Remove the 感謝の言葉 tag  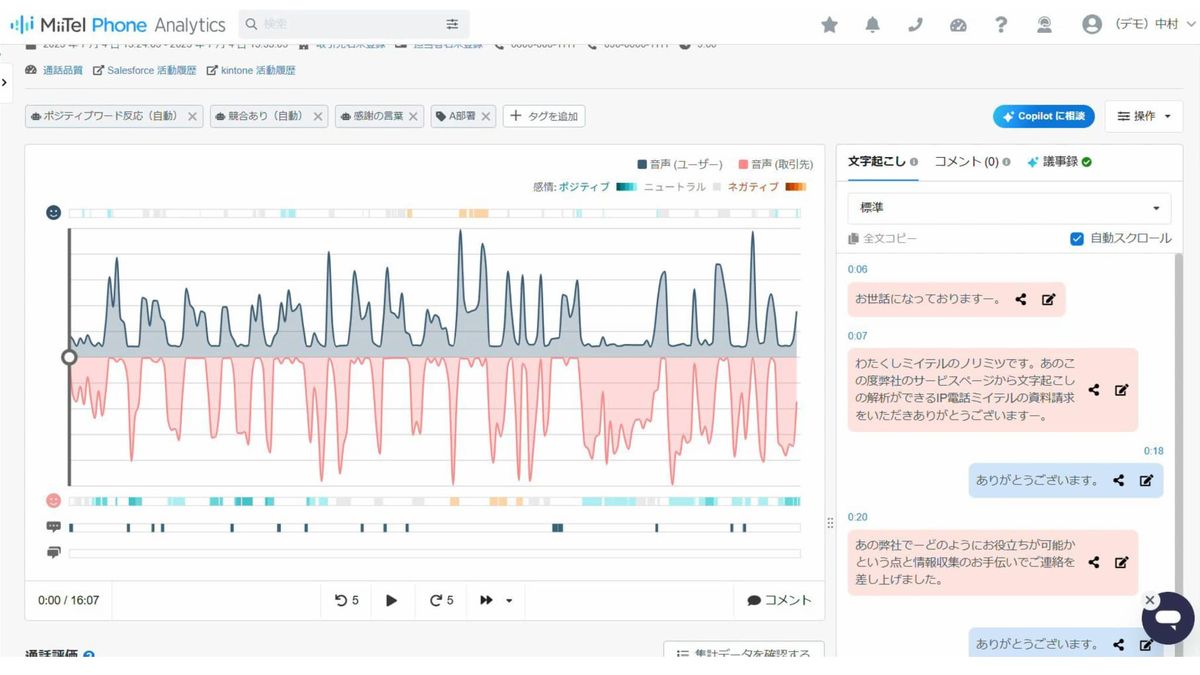point(413,116)
